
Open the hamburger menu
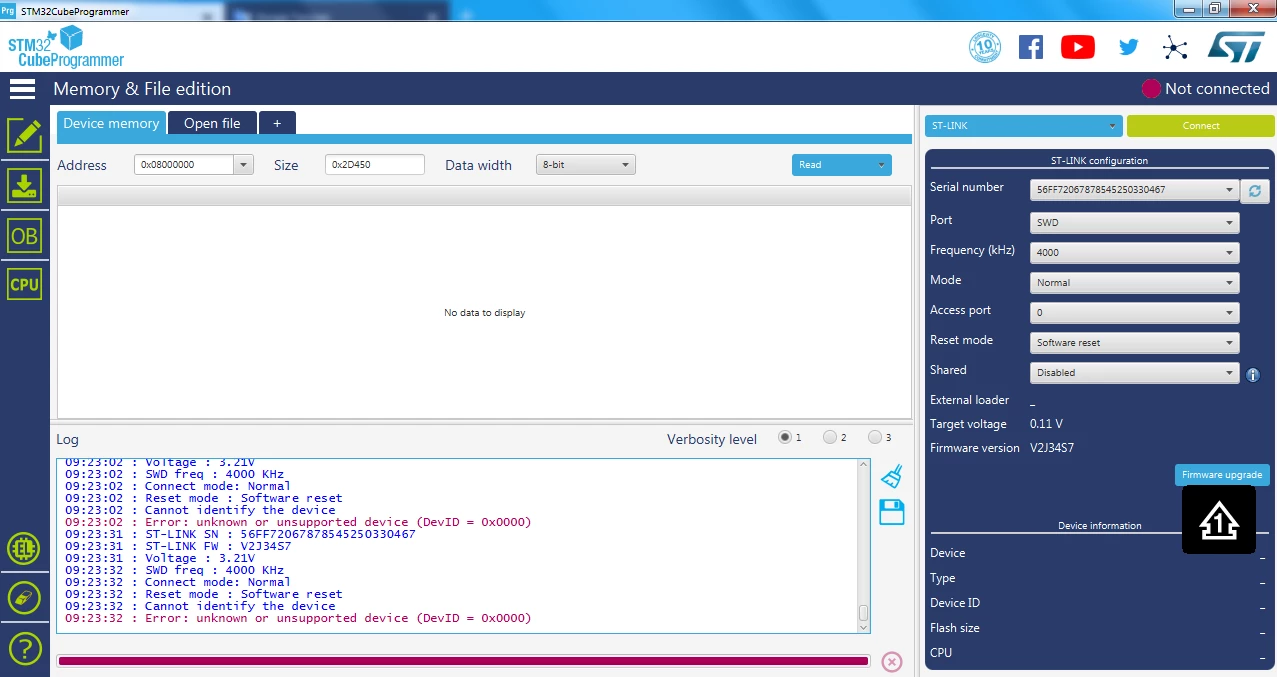coord(22,89)
